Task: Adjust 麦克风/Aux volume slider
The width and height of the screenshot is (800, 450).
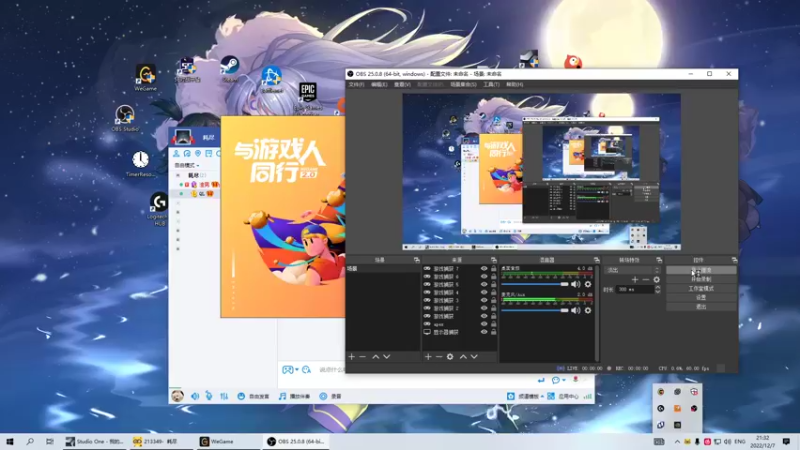Action: coord(535,310)
